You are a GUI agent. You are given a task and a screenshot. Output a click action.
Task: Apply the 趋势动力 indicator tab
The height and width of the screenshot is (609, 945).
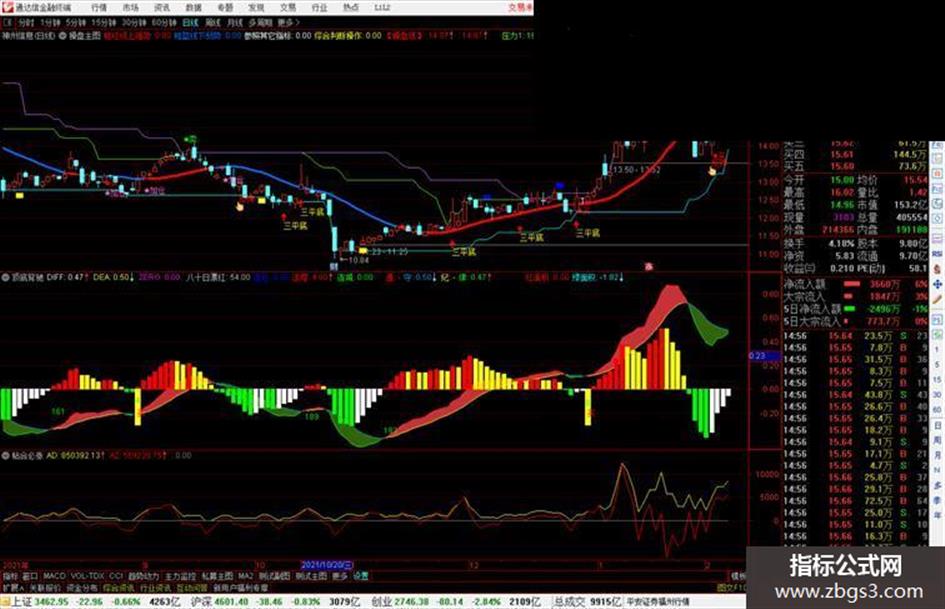[144, 576]
